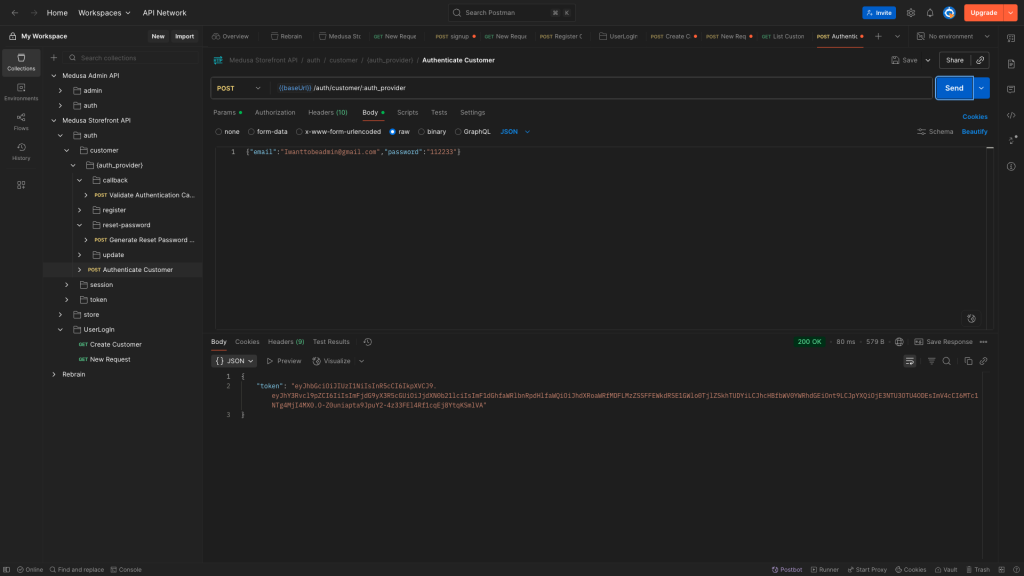Open the settings gear icon

(910, 12)
